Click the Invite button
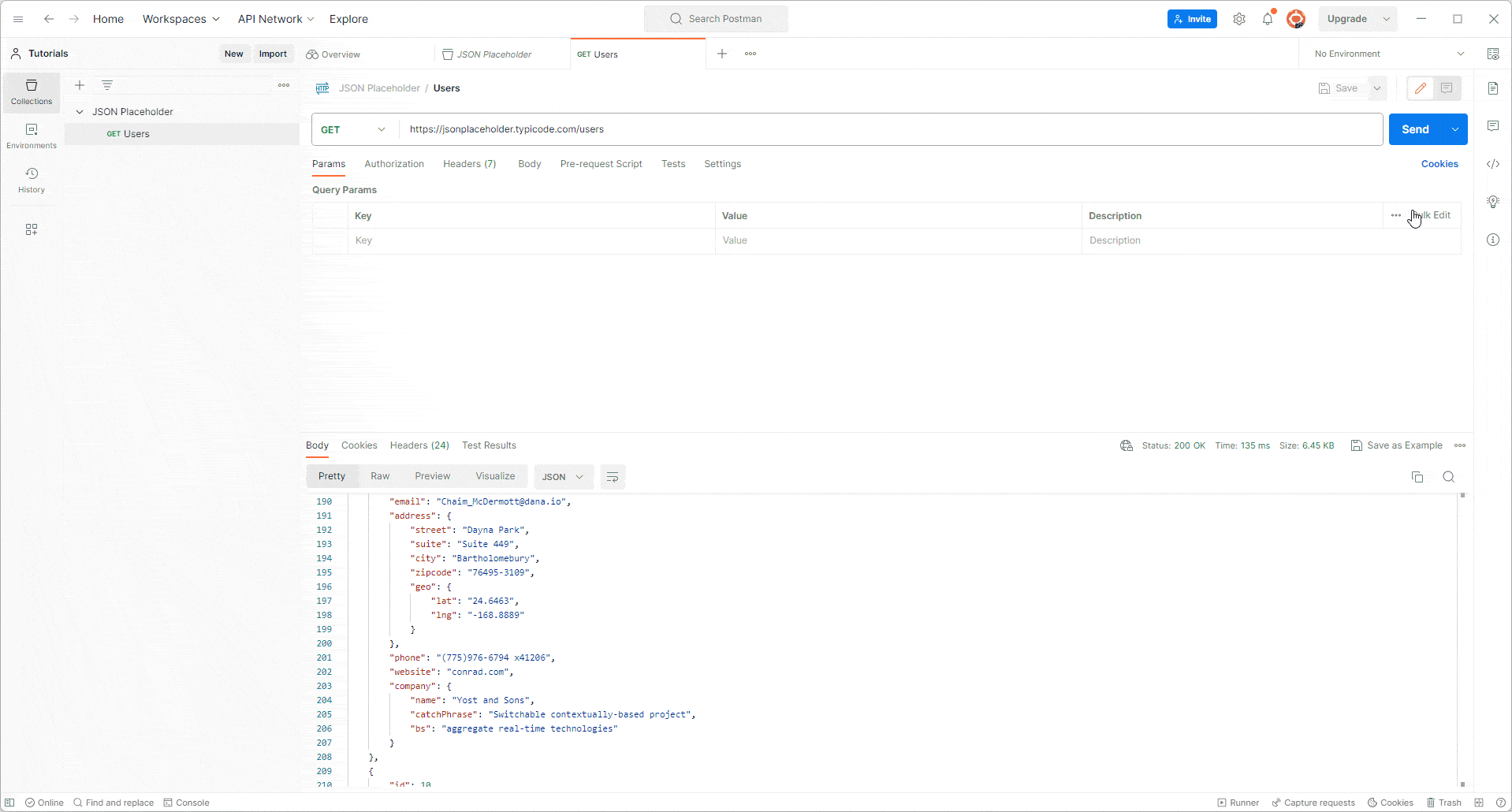Screen dimensions: 1512x812 (x=1192, y=19)
